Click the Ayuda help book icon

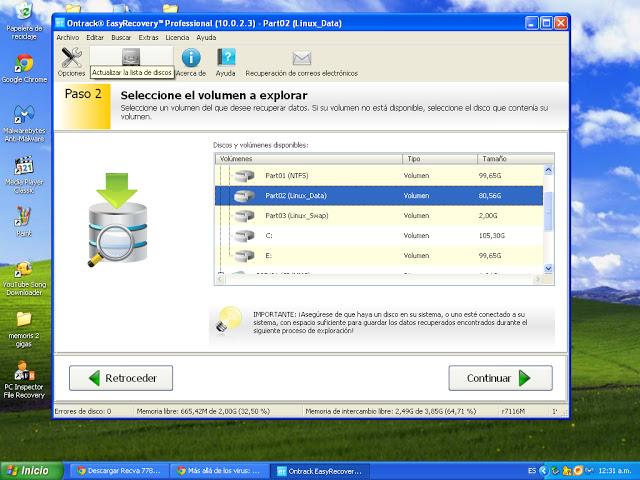point(226,58)
